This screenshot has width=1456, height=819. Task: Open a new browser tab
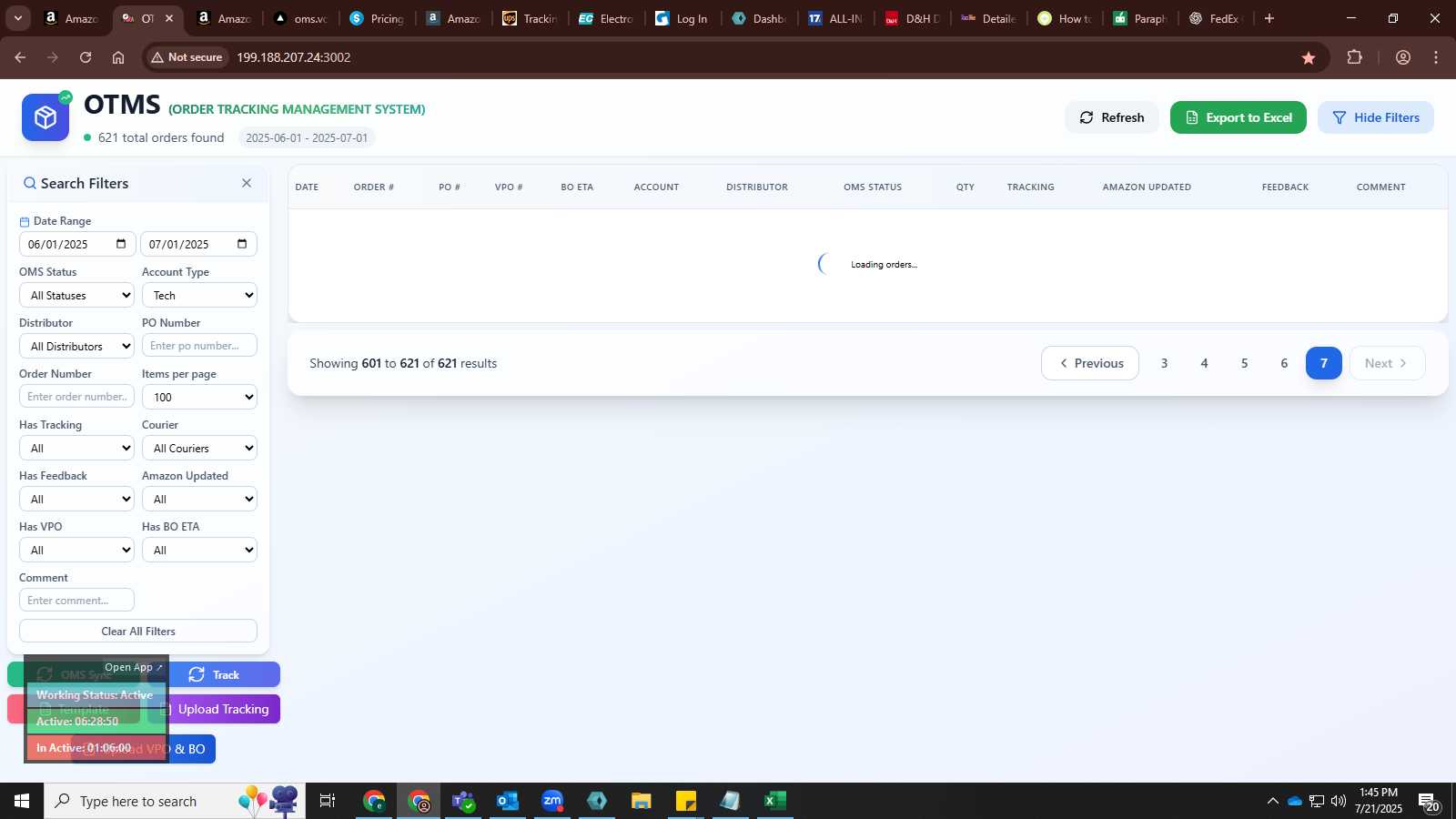click(1269, 18)
